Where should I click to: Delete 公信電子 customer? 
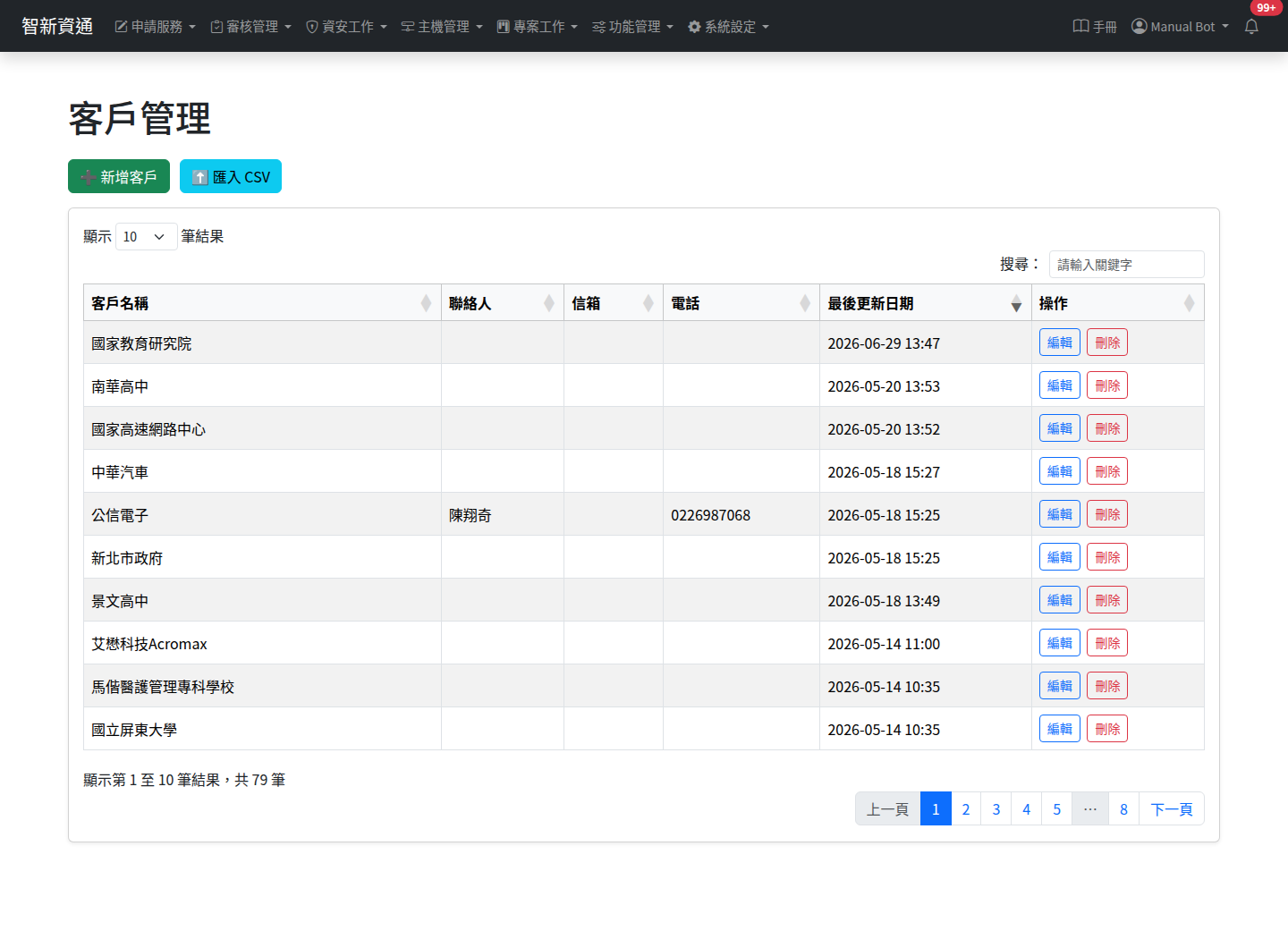(1107, 514)
